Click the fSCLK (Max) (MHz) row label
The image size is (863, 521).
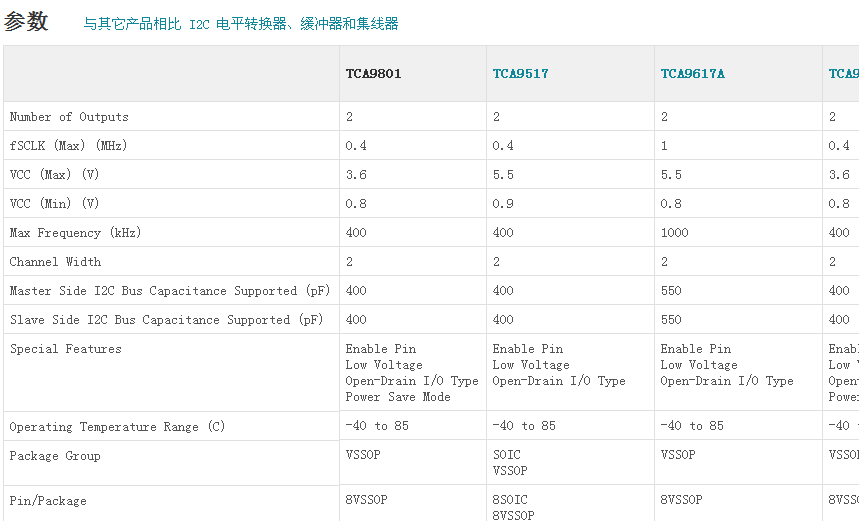pos(69,146)
